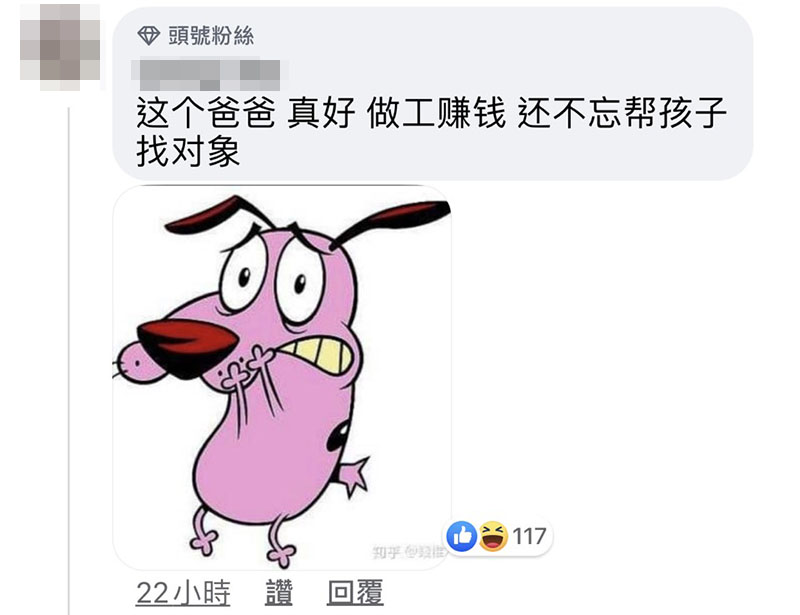Click the cartoon dog's red-black nose
Viewport: 800px width, 615px height.
(x=187, y=347)
